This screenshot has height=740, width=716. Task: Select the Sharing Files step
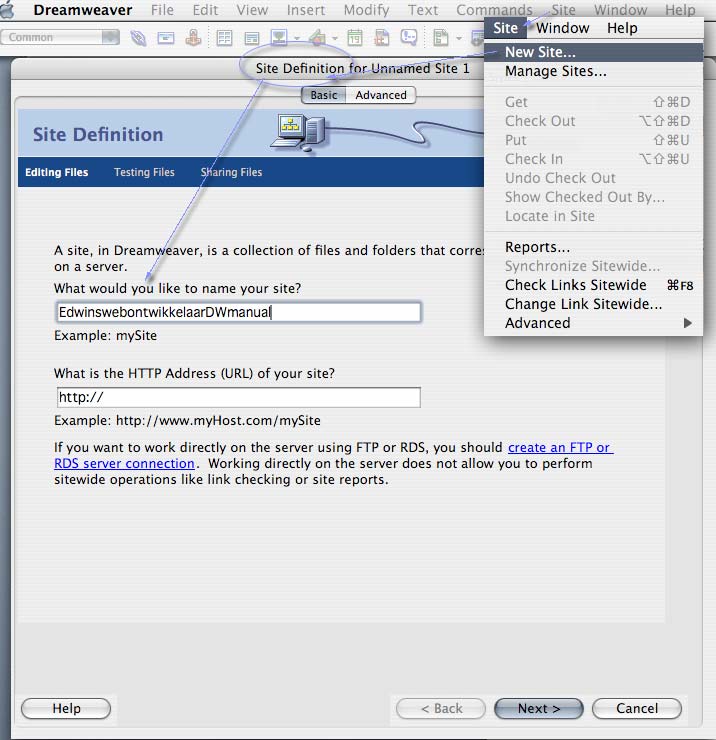tap(231, 172)
